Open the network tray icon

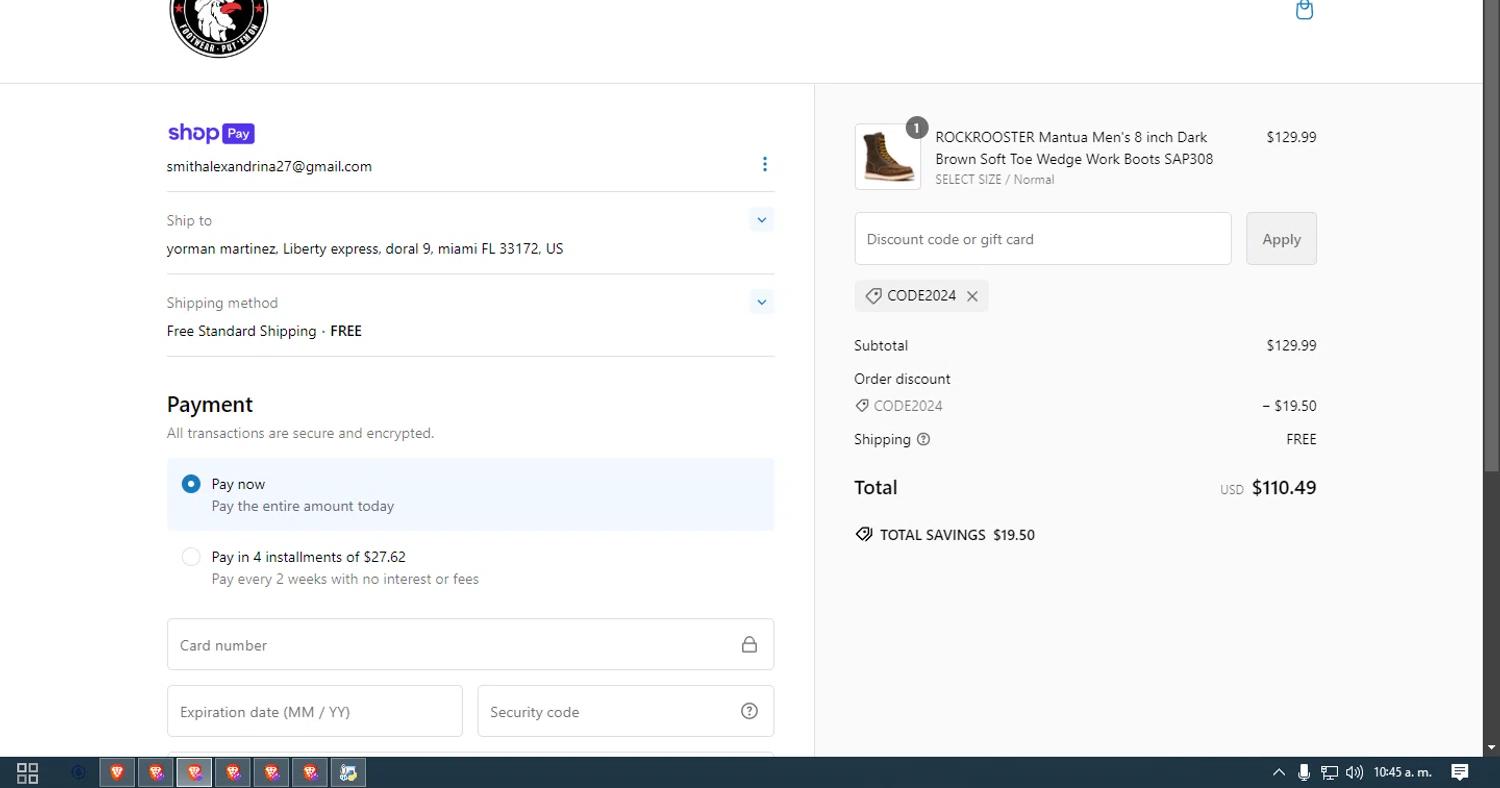pyautogui.click(x=1329, y=772)
